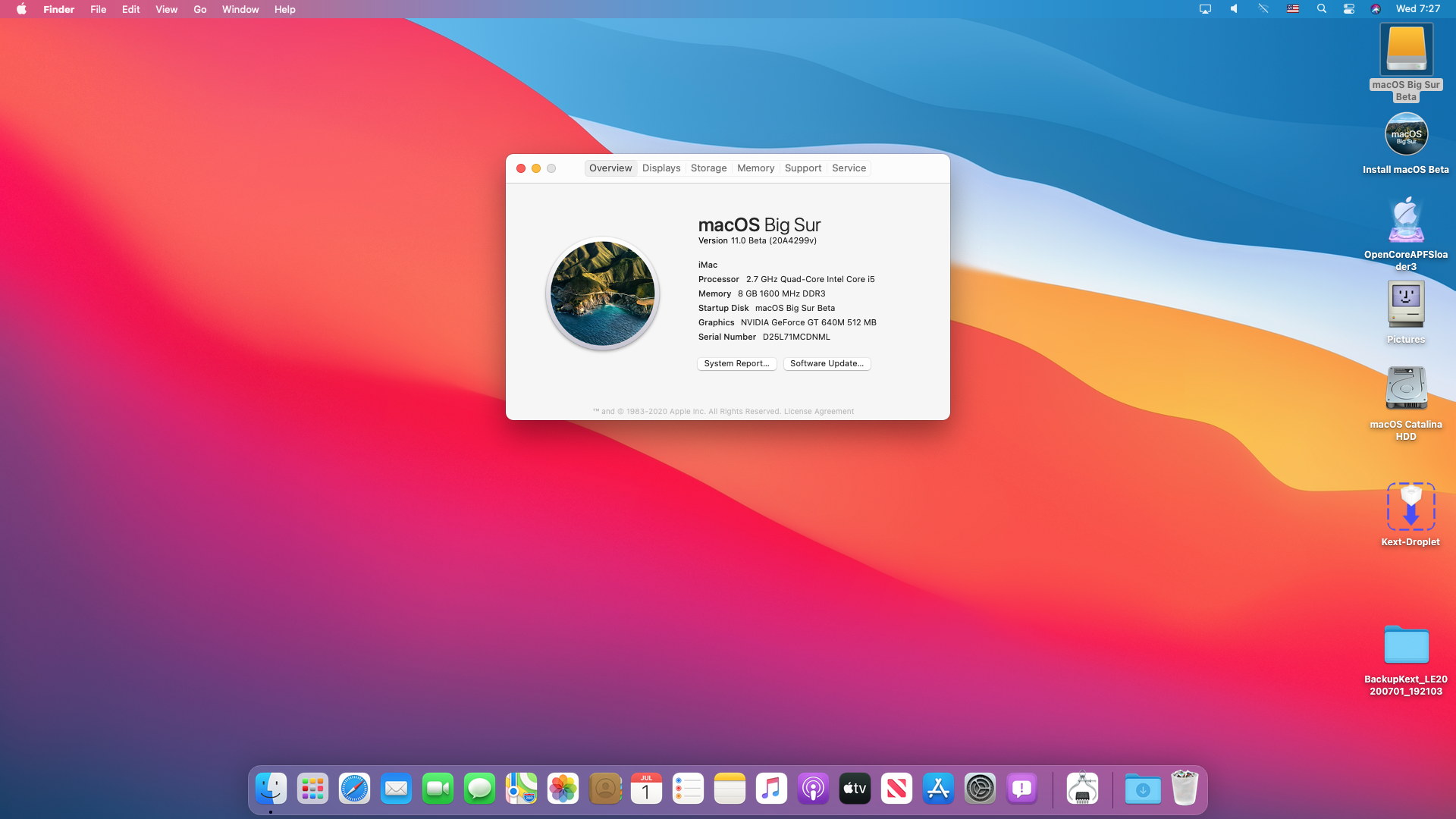The image size is (1456, 819).
Task: Switch to the Memory tab
Action: click(755, 168)
